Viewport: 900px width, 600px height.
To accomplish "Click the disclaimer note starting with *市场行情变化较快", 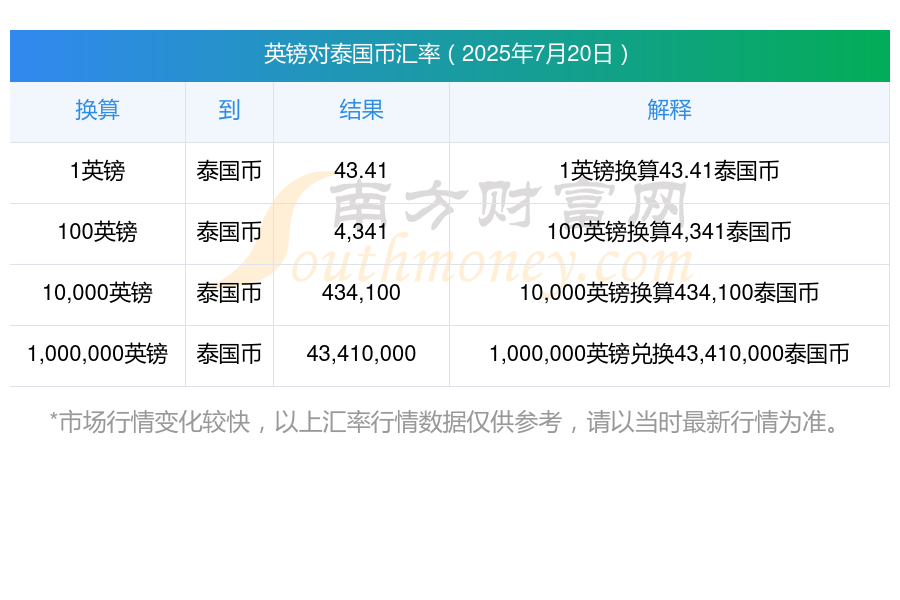I will click(x=445, y=422).
